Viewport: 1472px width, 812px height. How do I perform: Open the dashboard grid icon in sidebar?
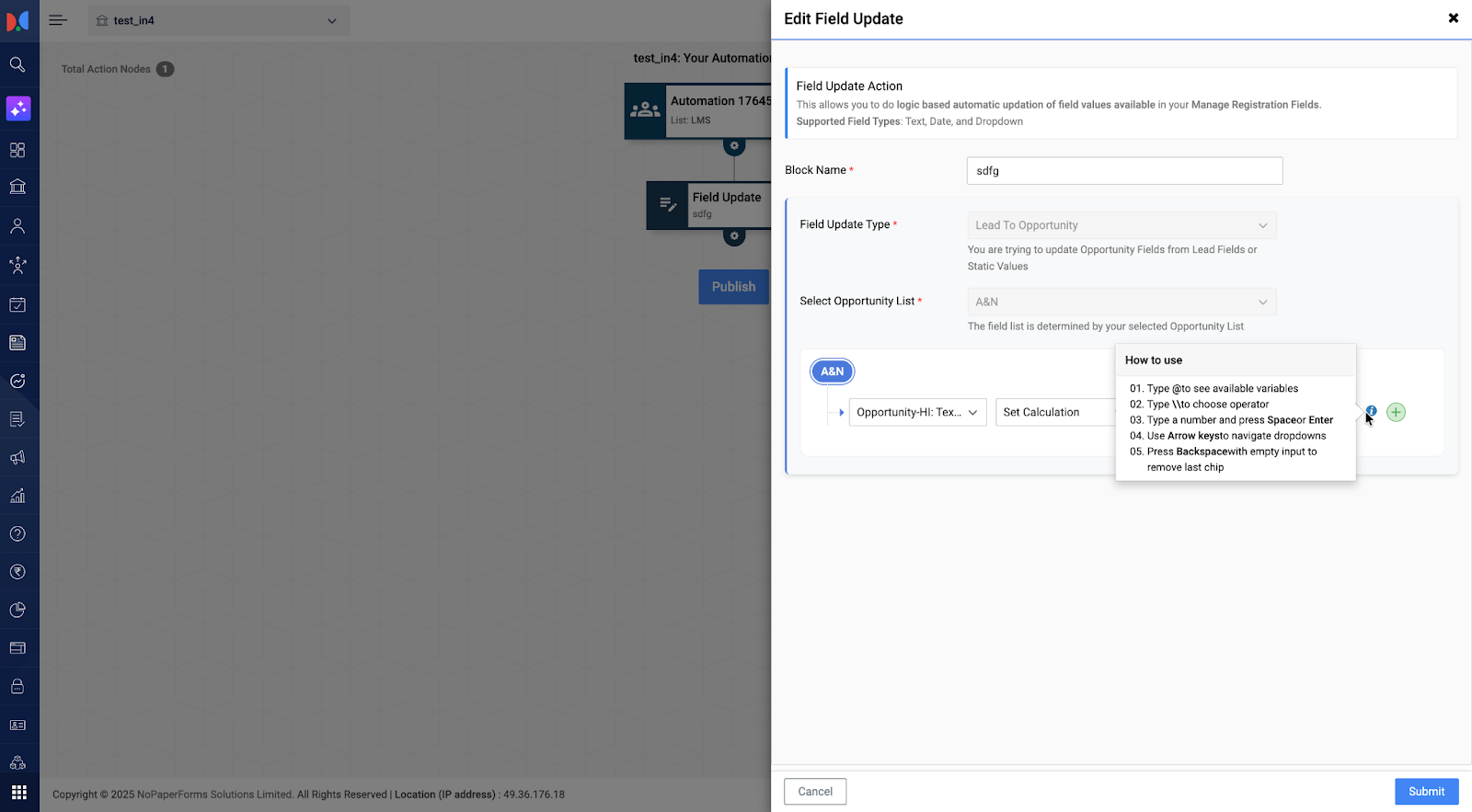click(17, 150)
